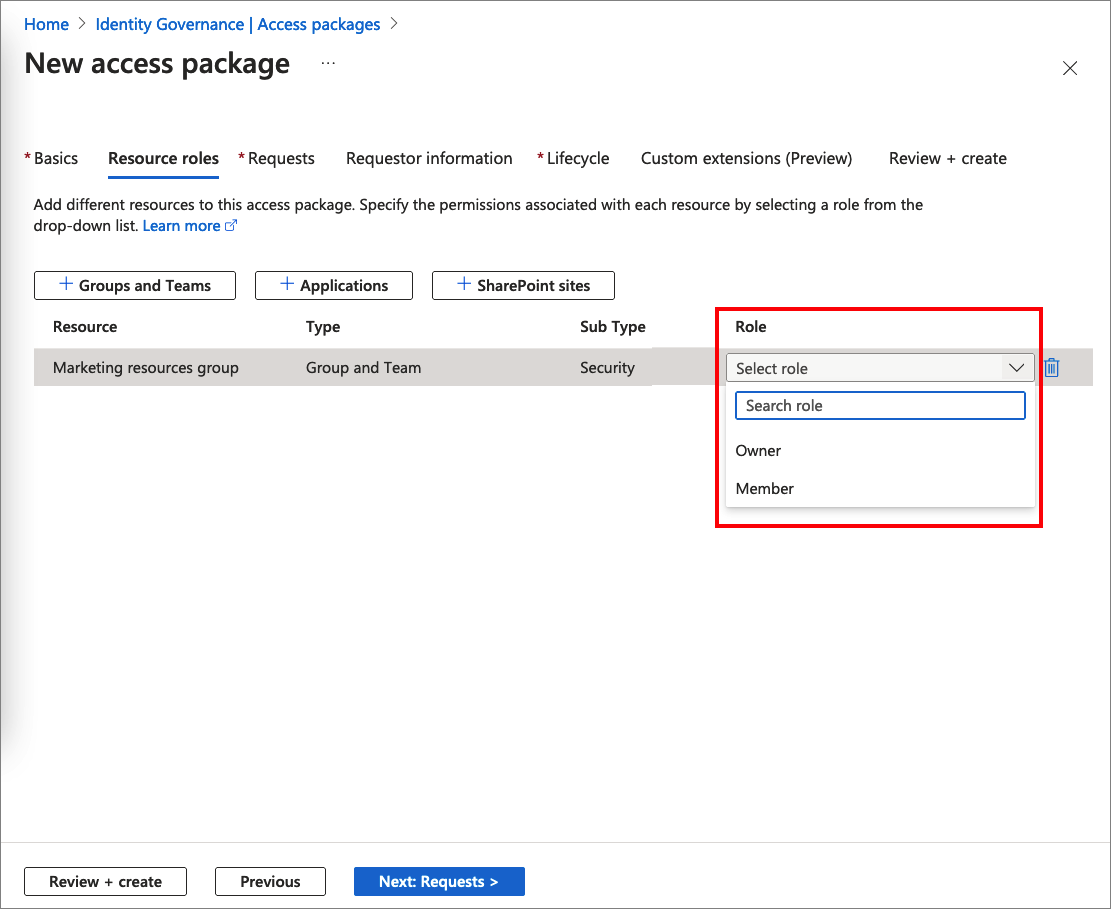The height and width of the screenshot is (909, 1111).
Task: Select Custom extensions (Preview) tab
Action: [x=746, y=158]
